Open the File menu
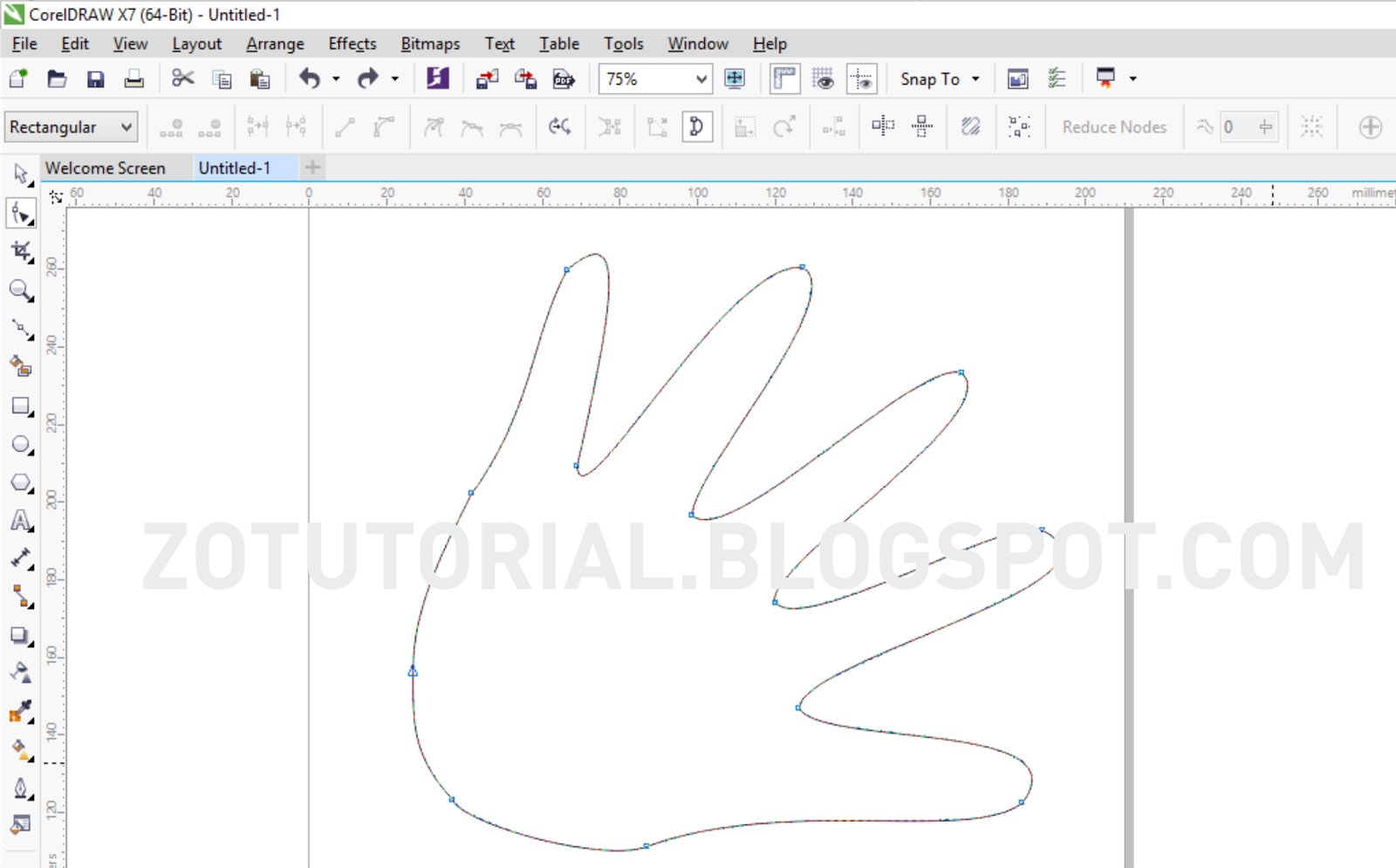The image size is (1396, 868). point(24,44)
